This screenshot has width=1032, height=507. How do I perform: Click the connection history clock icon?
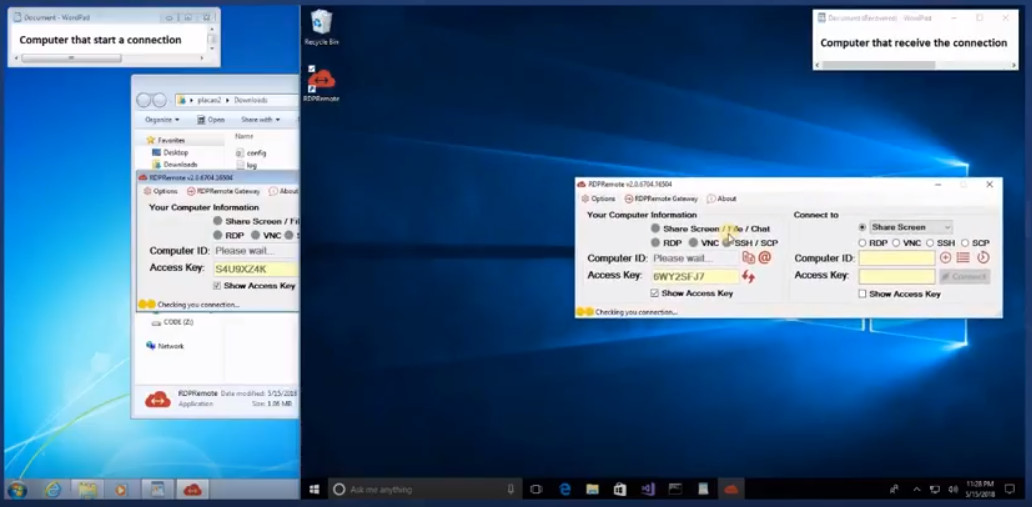(x=983, y=257)
